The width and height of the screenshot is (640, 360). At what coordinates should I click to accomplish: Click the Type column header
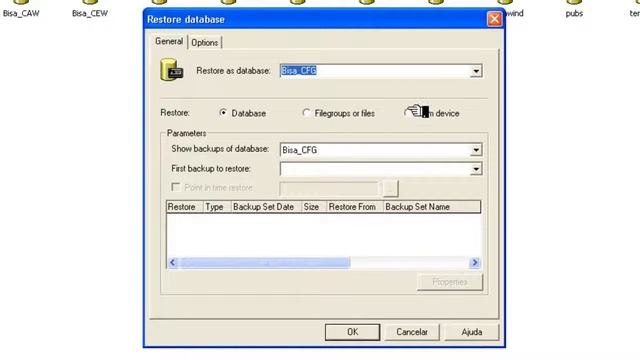[x=217, y=207]
